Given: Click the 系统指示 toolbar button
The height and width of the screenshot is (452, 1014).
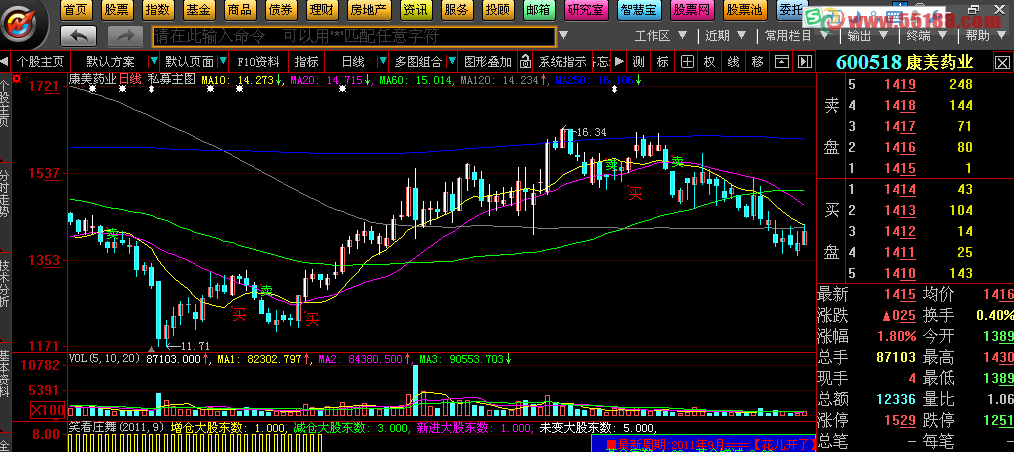Looking at the screenshot, I should 562,62.
